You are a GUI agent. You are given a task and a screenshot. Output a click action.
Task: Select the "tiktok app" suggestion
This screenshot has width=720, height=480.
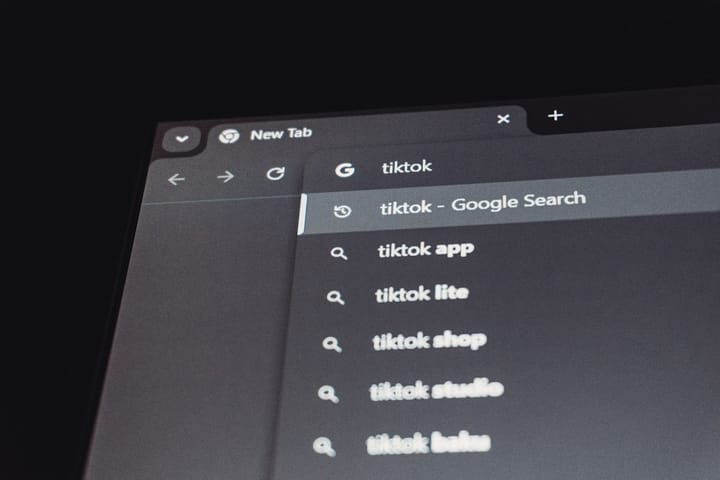pyautogui.click(x=426, y=250)
